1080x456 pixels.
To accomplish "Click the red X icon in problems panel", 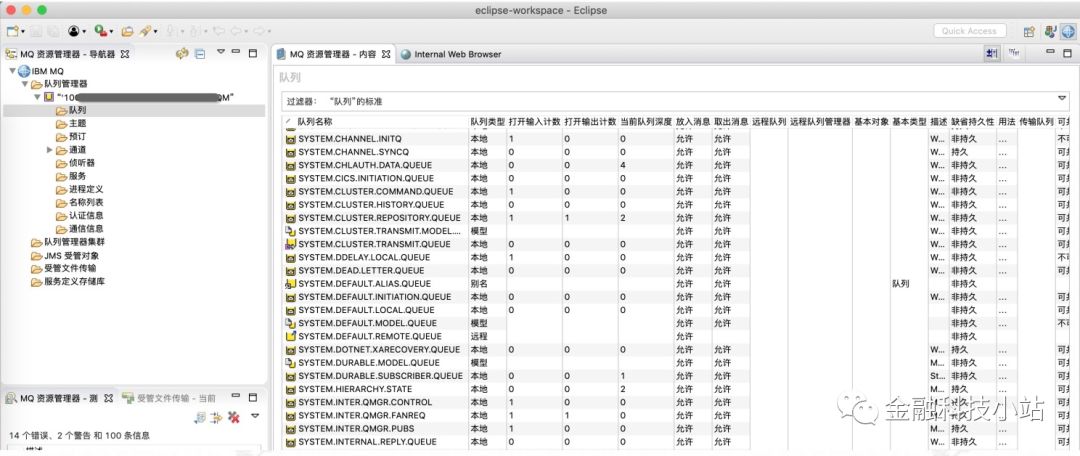I will pyautogui.click(x=234, y=417).
